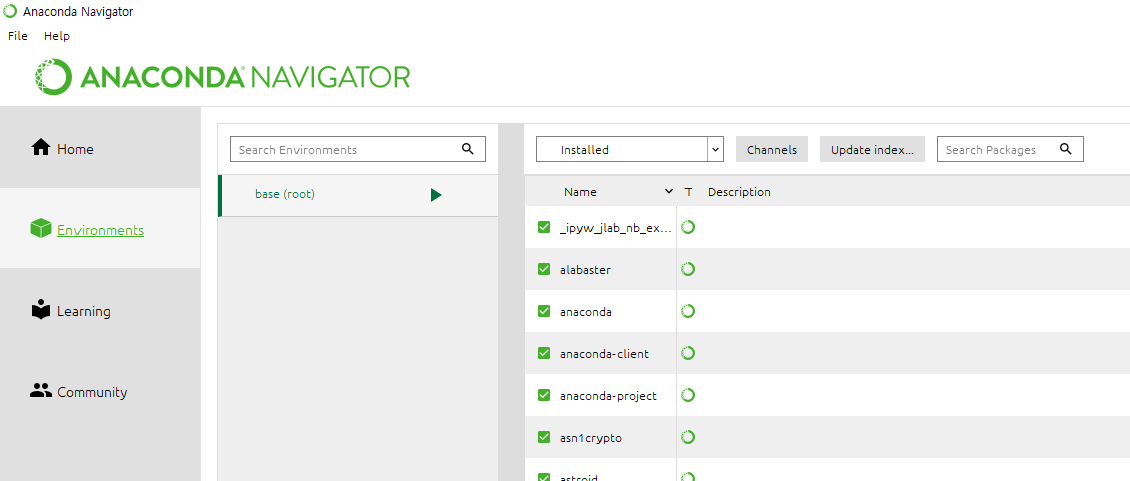Toggle the anaconda-project checkbox
1130x481 pixels.
(x=544, y=395)
